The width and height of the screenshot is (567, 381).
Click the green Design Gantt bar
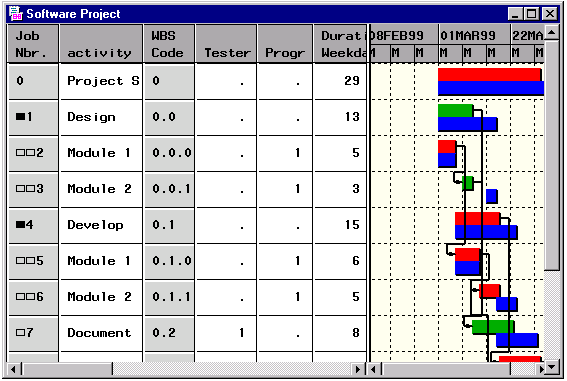click(456, 111)
